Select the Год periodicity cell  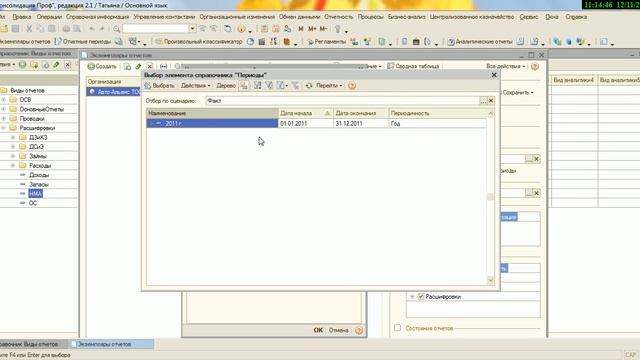tap(438, 123)
